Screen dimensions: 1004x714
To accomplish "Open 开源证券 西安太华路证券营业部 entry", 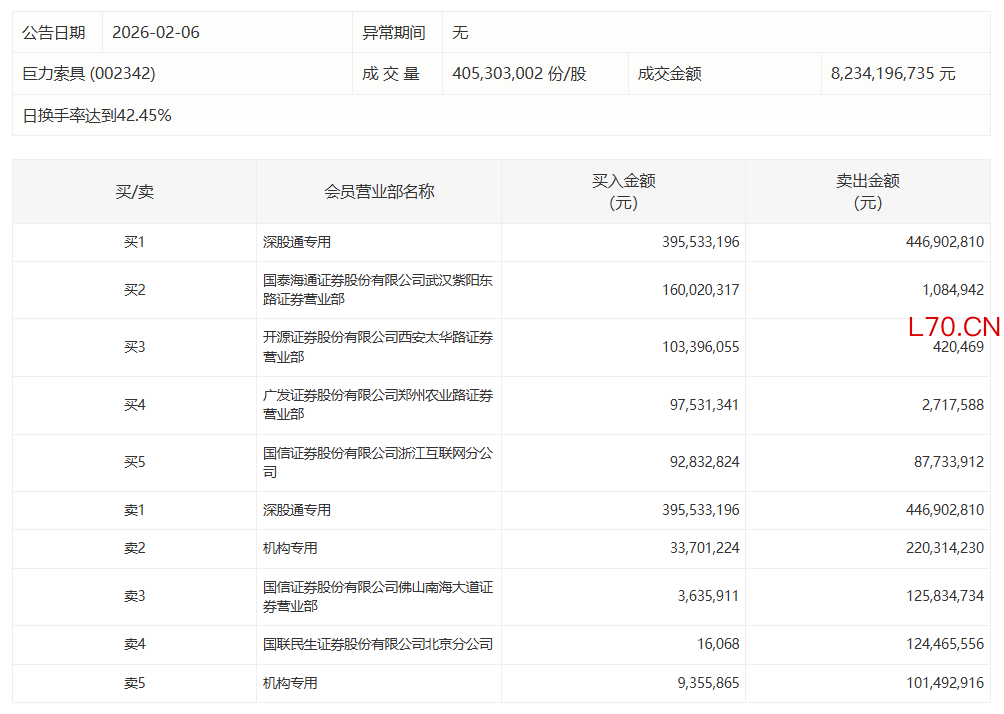I will pos(377,347).
